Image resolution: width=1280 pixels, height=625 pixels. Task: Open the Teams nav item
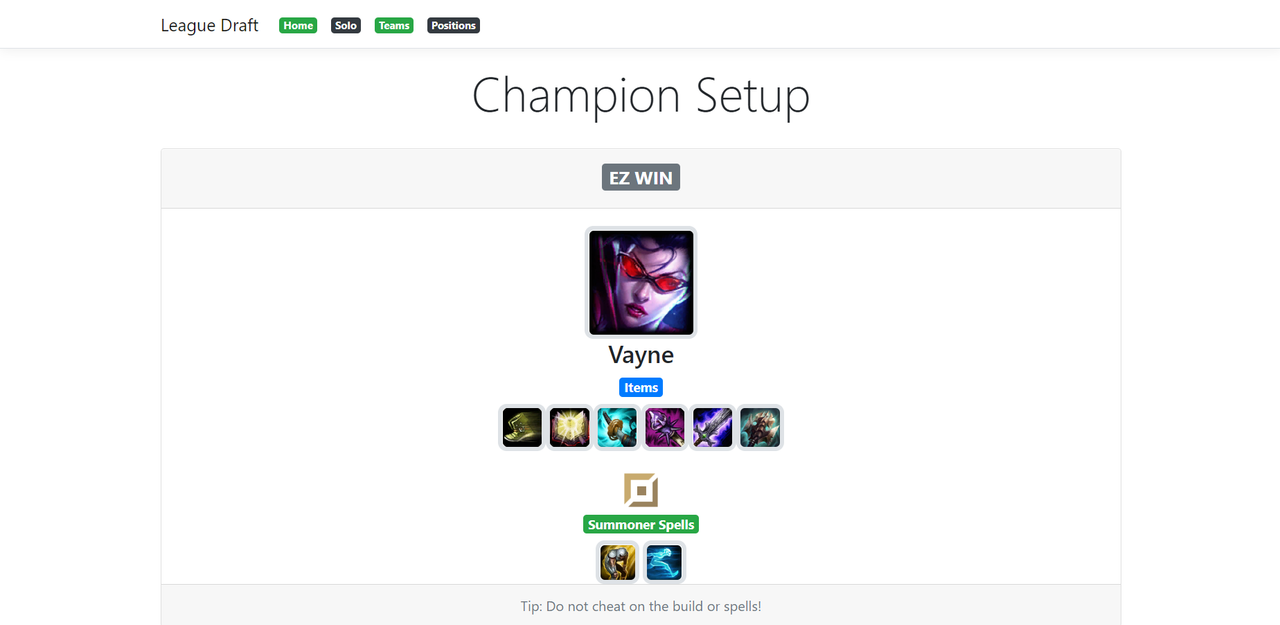[394, 25]
